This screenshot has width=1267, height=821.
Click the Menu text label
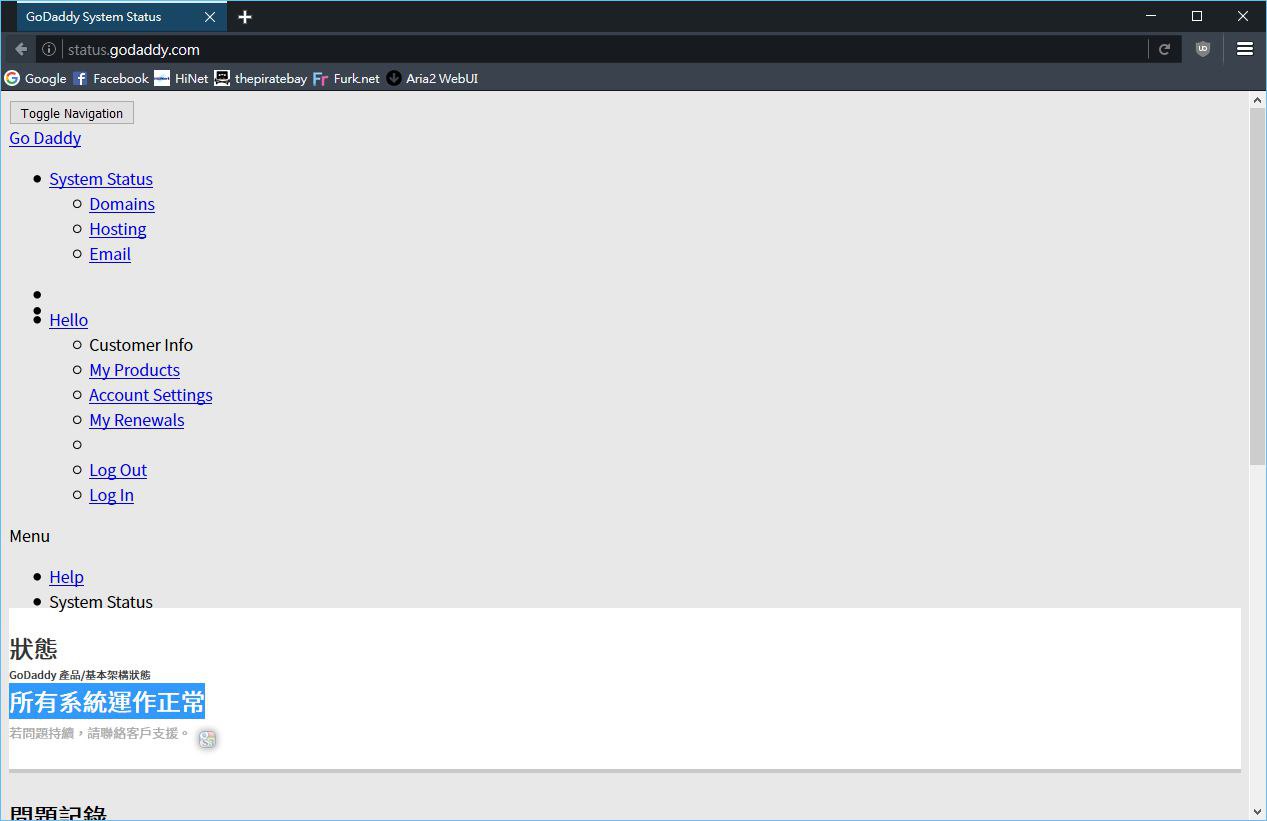click(30, 536)
